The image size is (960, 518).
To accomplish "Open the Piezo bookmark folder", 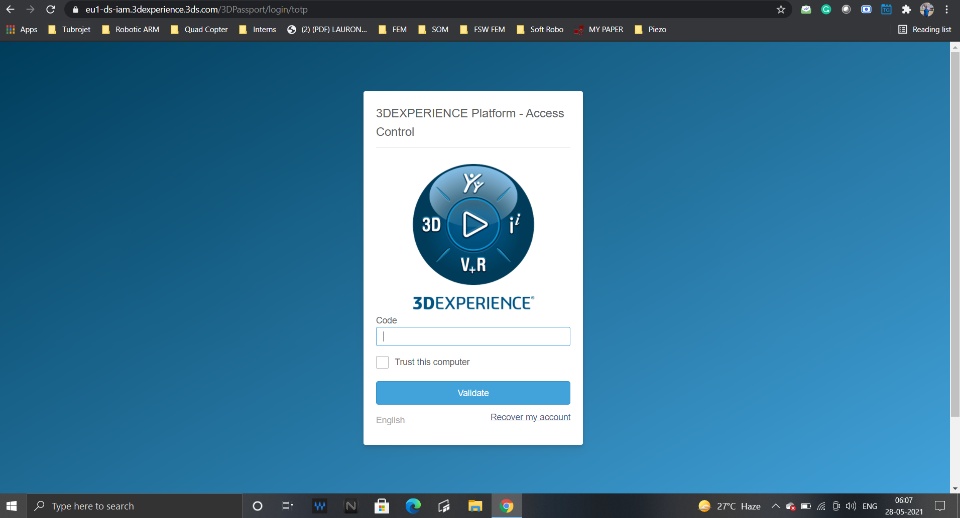I will coord(650,29).
